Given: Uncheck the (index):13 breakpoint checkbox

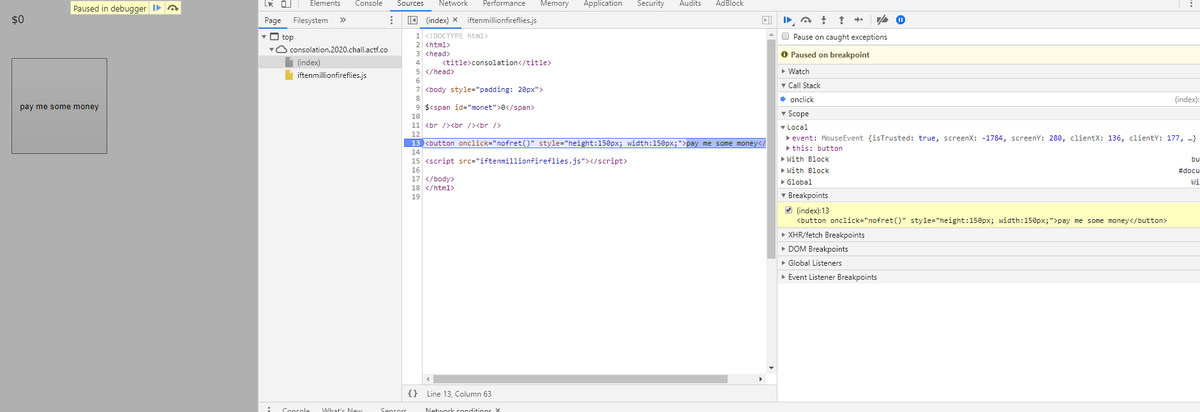Looking at the screenshot, I should click(788, 210).
